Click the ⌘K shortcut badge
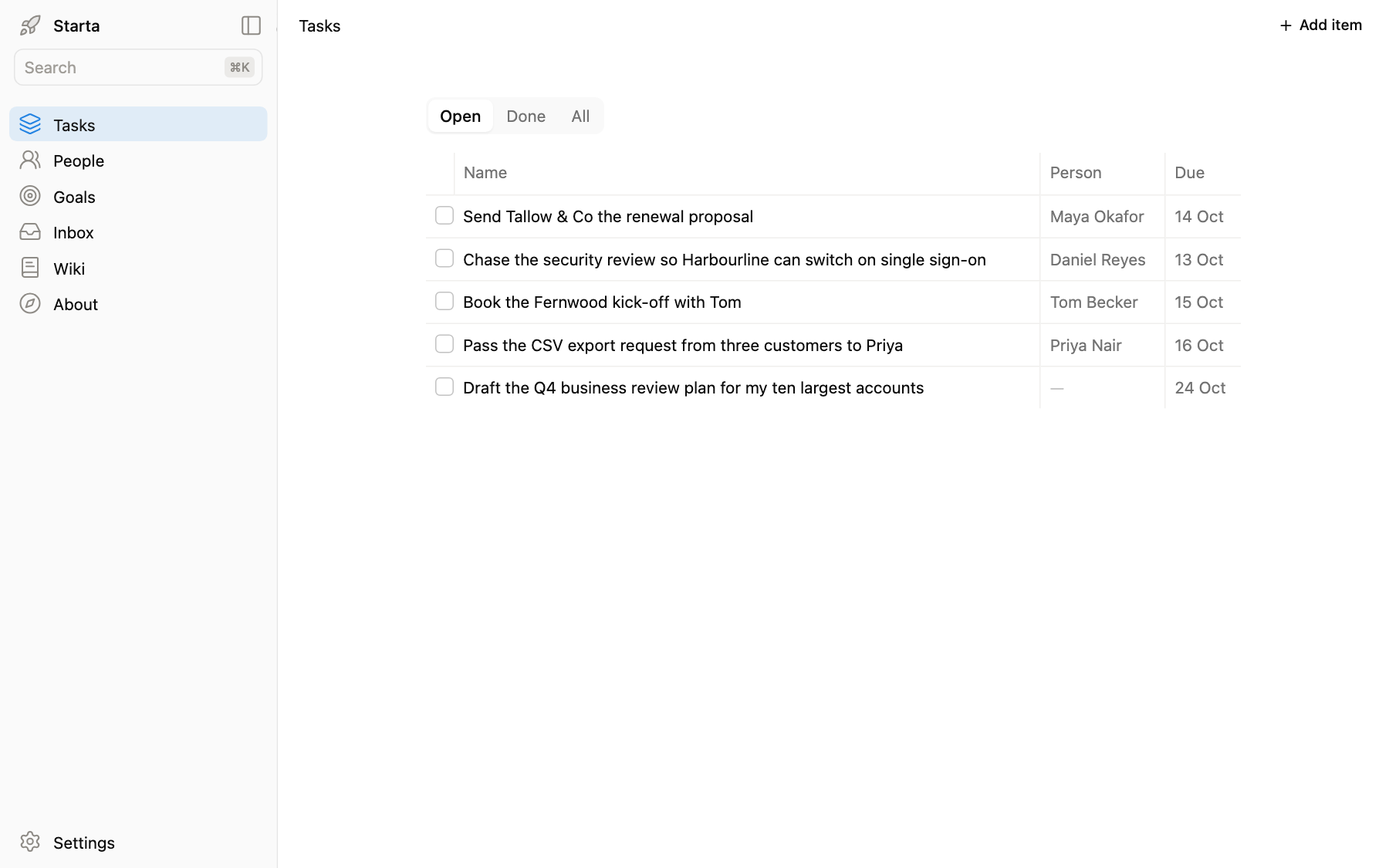Image resolution: width=1389 pixels, height=868 pixels. 239,67
